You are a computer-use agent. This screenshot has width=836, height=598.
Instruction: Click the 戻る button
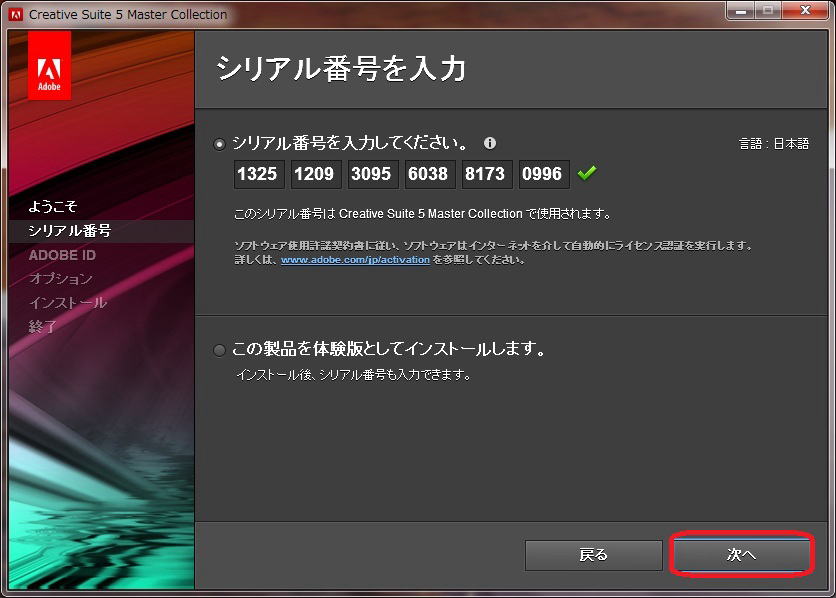tap(593, 555)
